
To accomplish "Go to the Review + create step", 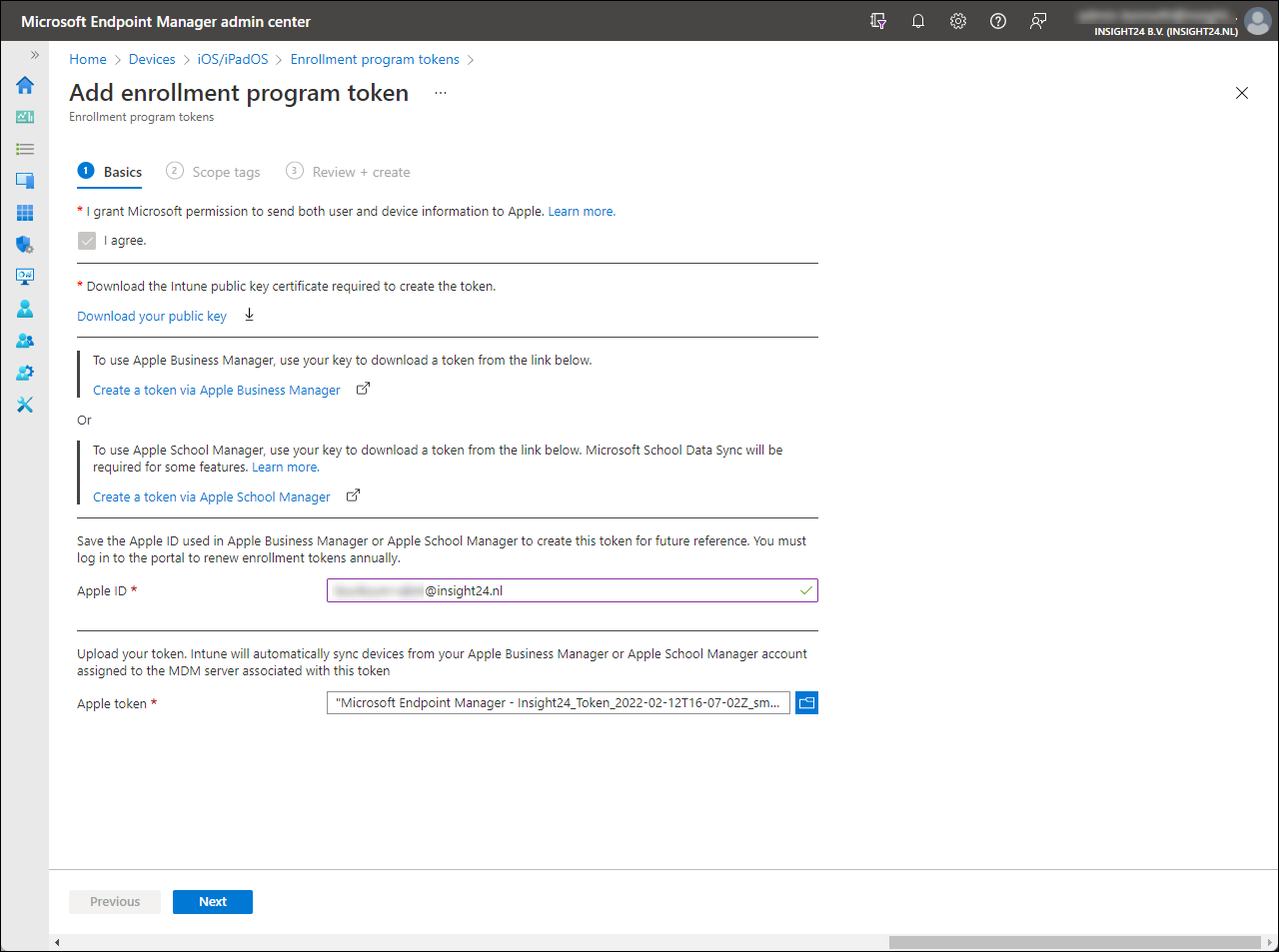I will click(x=348, y=172).
